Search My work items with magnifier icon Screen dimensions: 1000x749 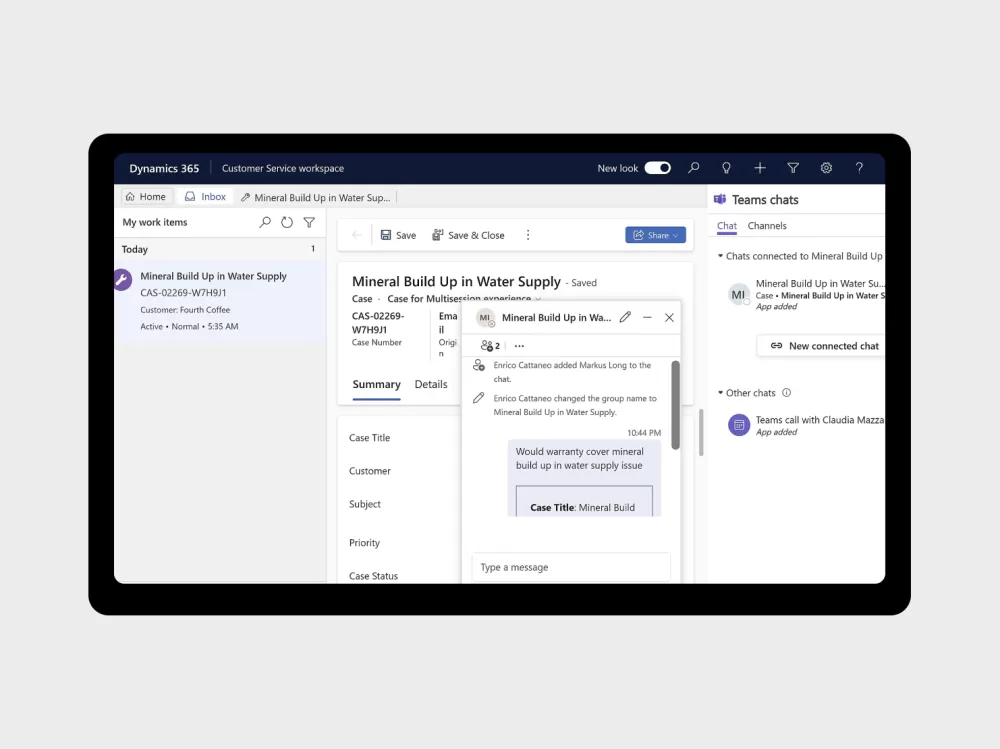click(x=265, y=222)
